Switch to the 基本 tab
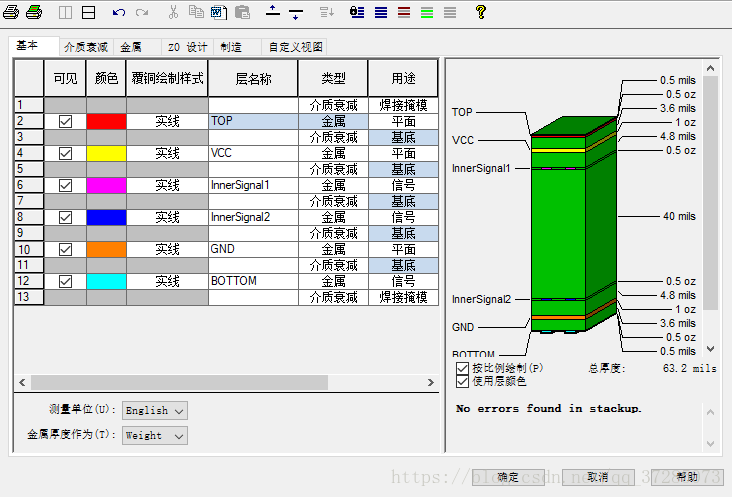732x497 pixels. [x=34, y=46]
